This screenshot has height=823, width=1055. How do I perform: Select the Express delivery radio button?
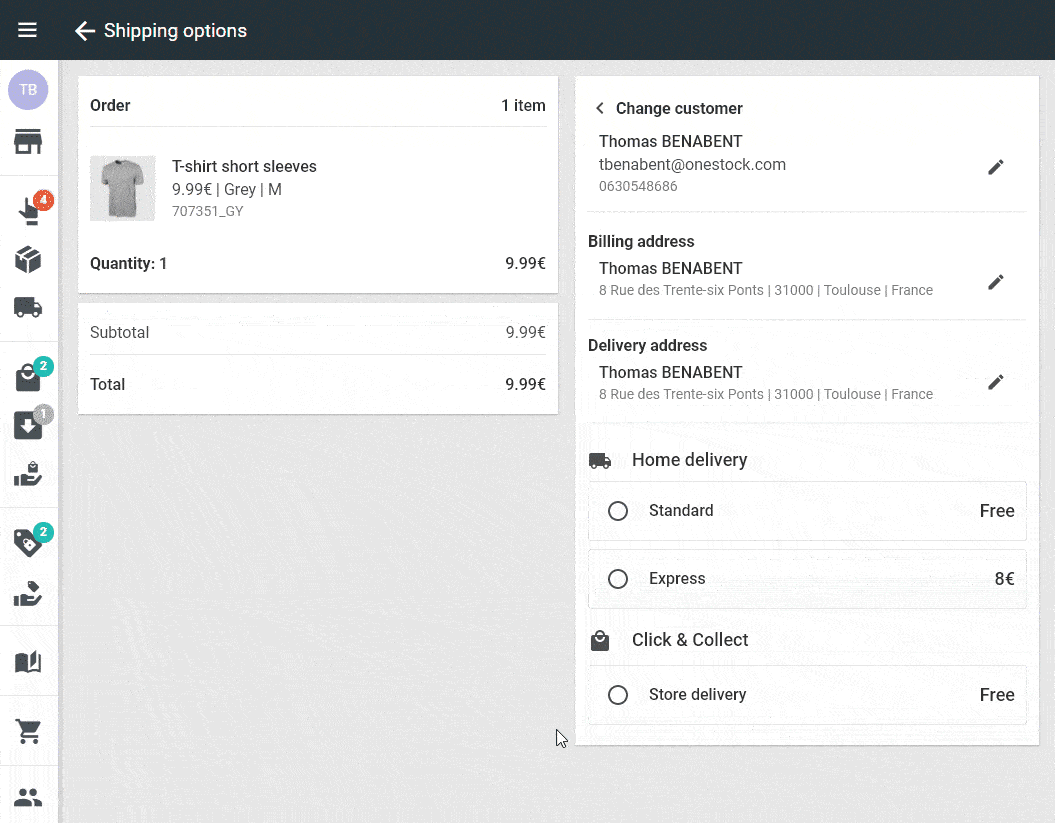618,579
